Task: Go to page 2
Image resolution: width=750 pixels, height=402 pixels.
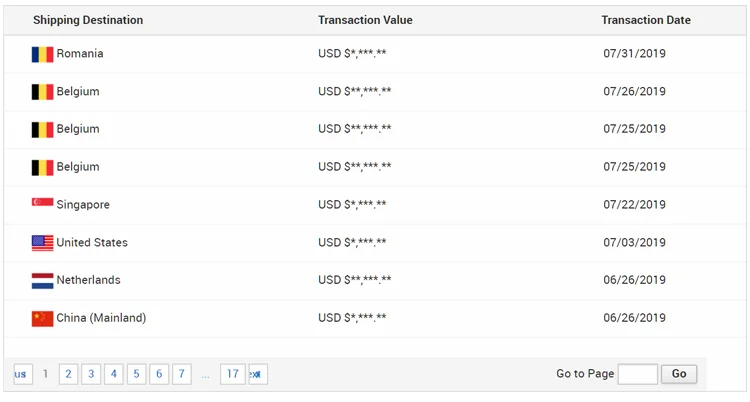Action: [x=68, y=374]
